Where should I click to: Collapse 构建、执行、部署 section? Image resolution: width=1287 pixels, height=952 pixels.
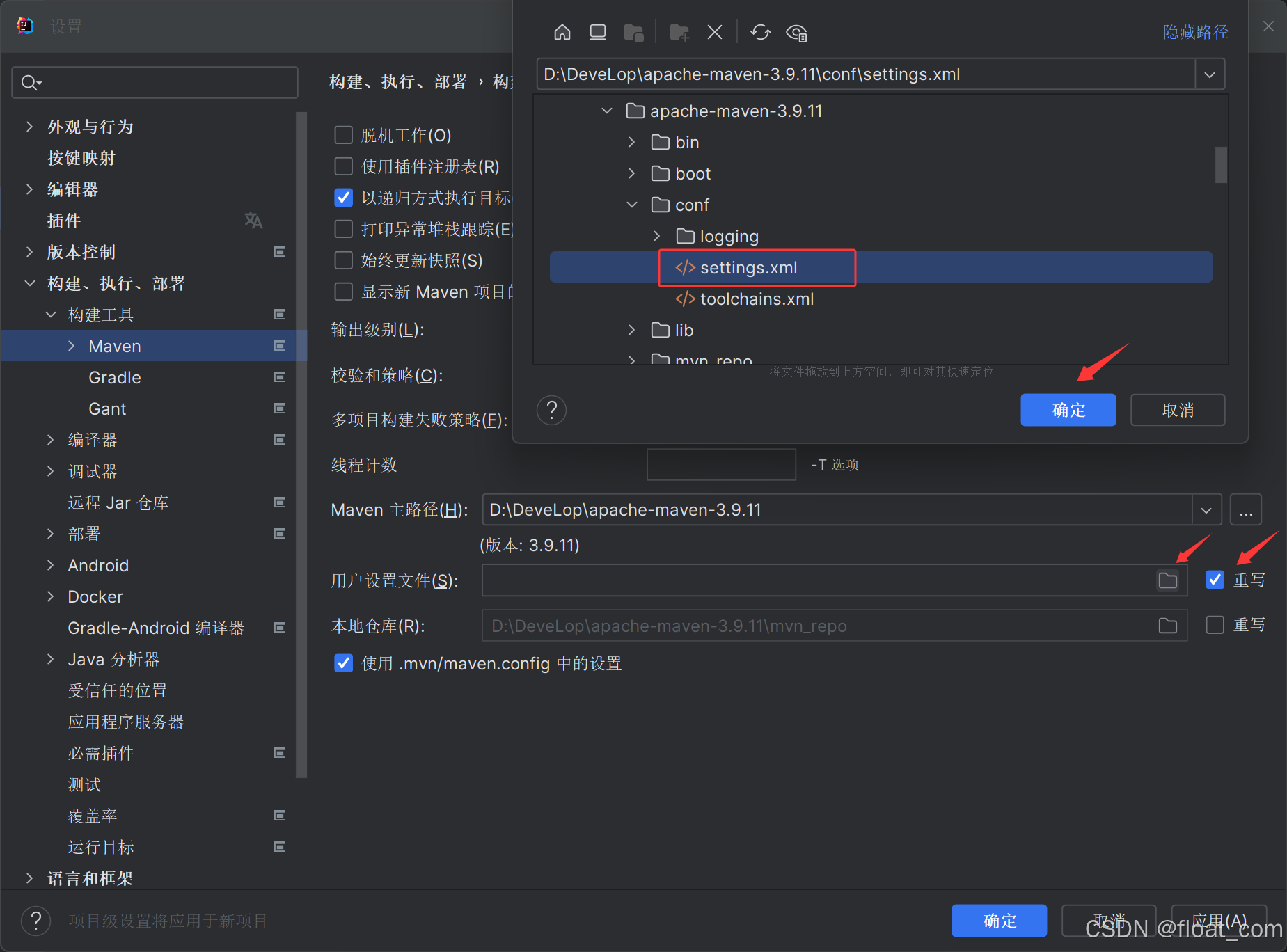[x=29, y=283]
